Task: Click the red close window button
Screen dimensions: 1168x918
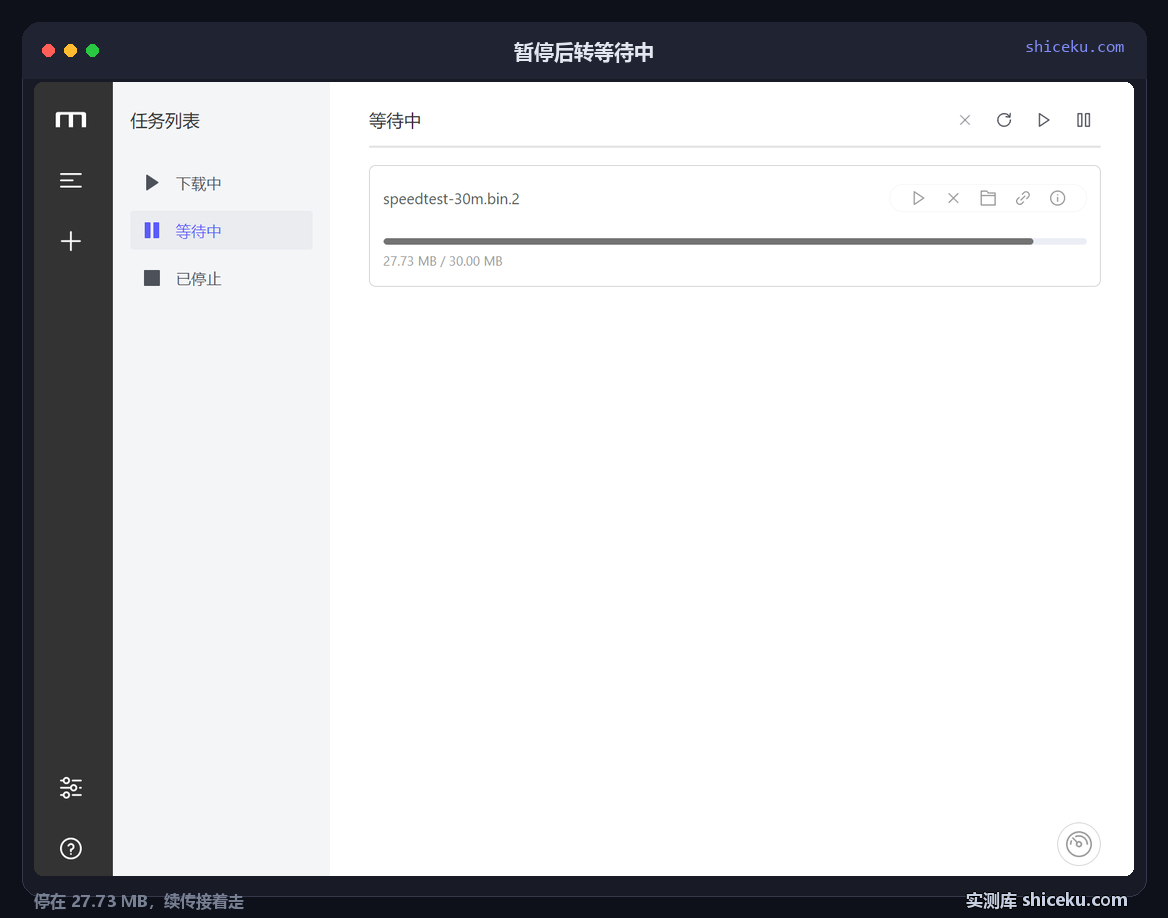Action: tap(48, 51)
